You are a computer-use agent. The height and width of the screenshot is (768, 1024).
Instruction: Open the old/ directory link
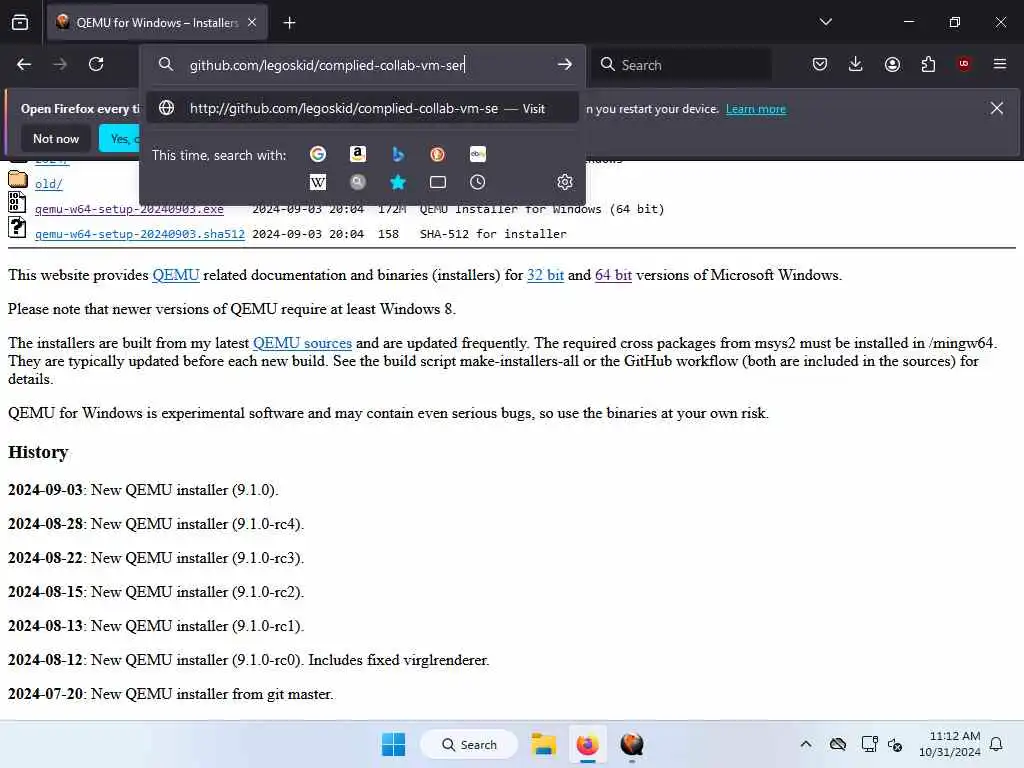(48, 184)
